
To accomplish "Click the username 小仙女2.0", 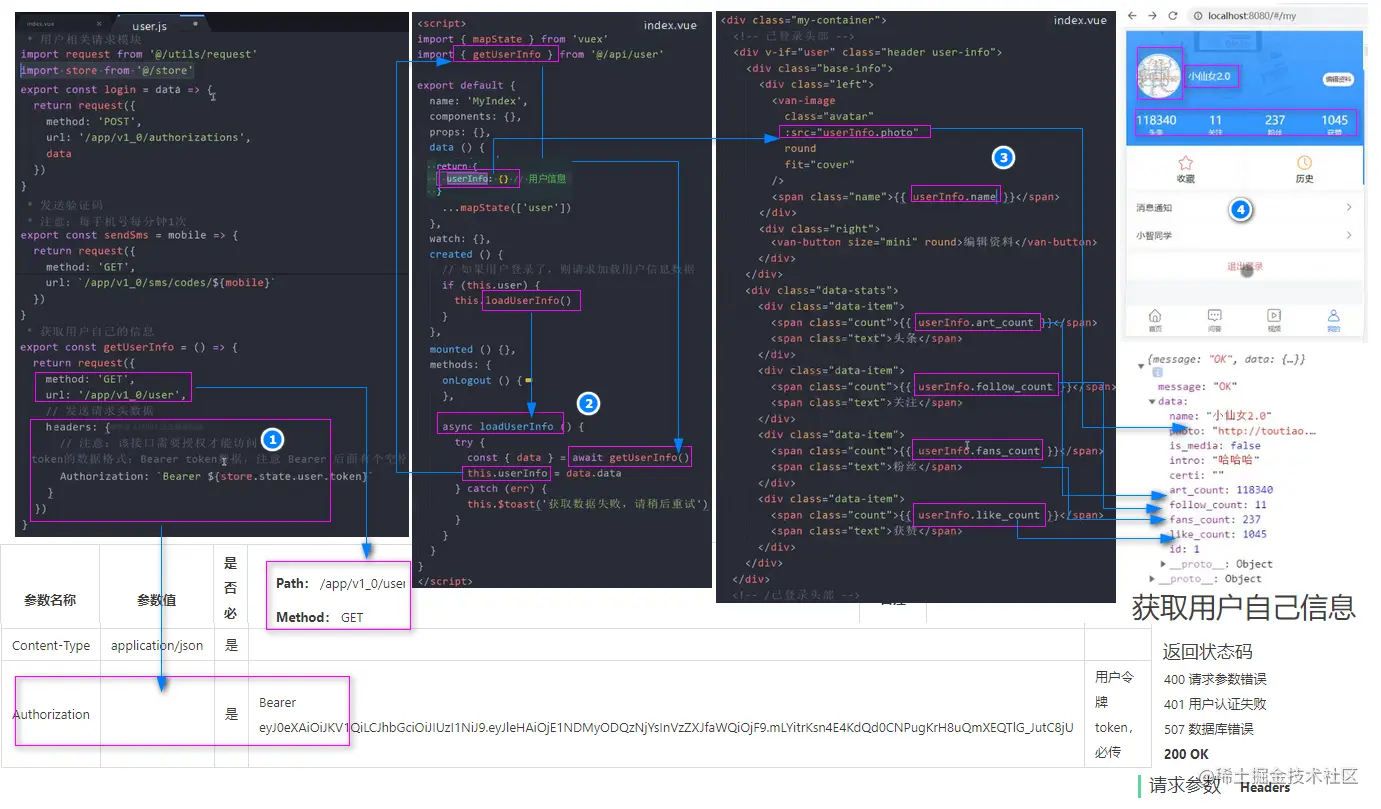I will [x=1208, y=77].
